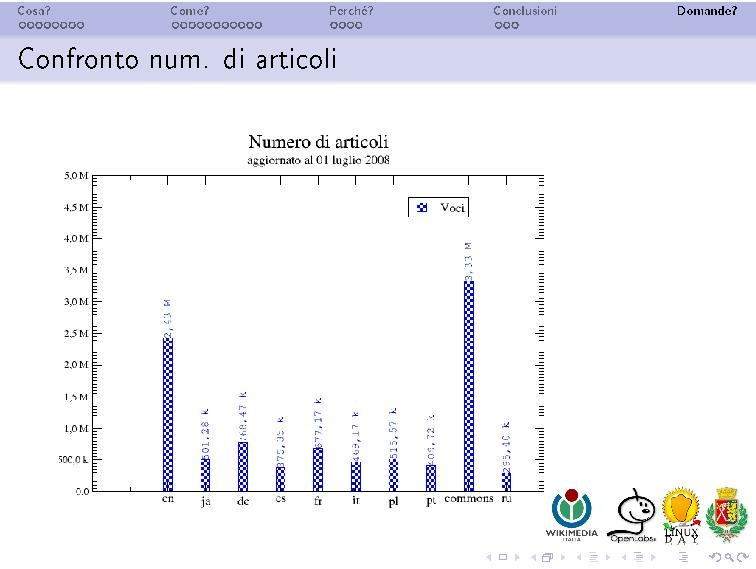Select last slide dot under Cosa?
This screenshot has width=756, height=569.
[x=80, y=25]
